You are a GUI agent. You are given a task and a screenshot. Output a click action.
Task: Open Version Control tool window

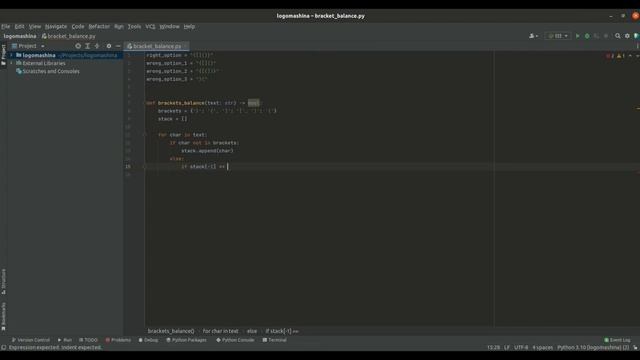[31, 340]
